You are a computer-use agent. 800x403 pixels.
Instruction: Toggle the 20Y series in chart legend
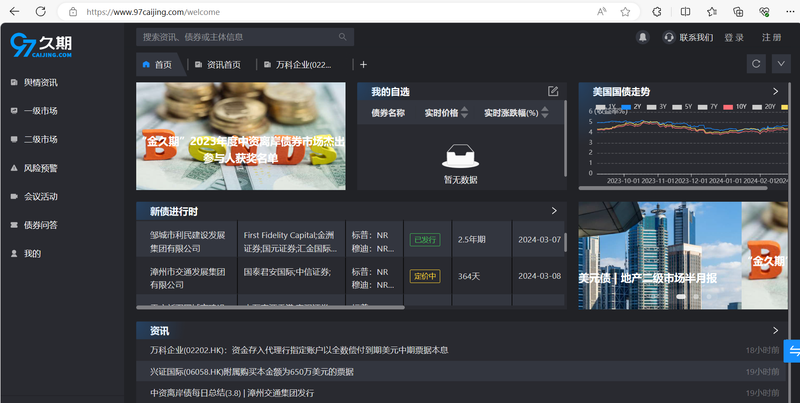point(763,107)
